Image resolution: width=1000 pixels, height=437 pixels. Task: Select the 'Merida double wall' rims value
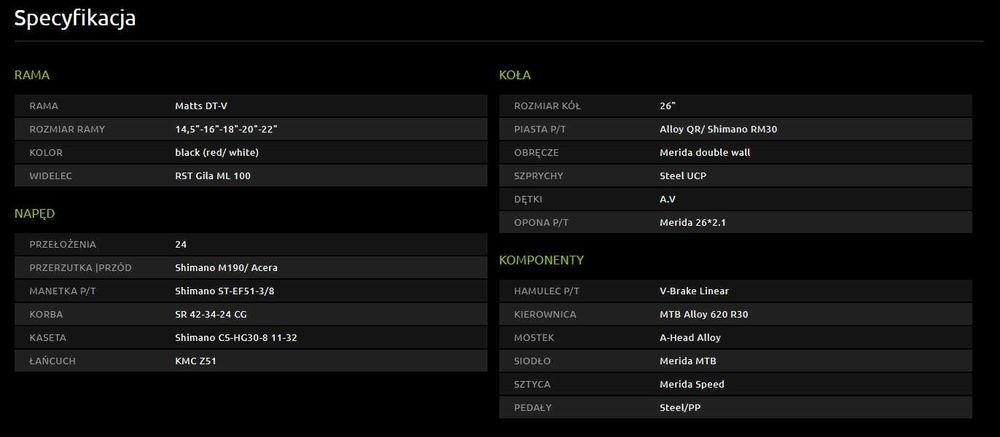point(705,152)
